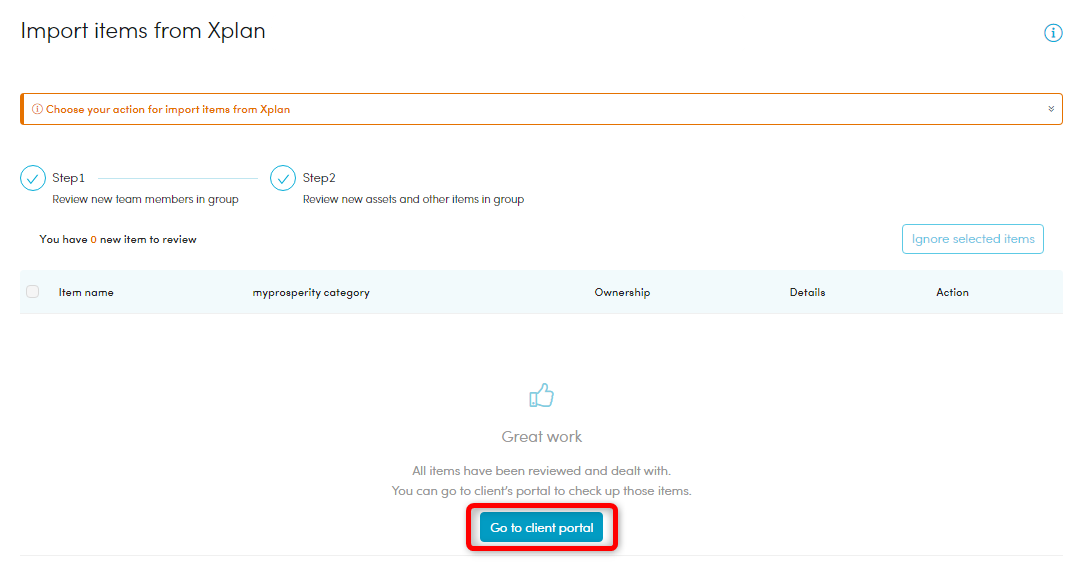Switch to the Step1 label
Image resolution: width=1083 pixels, height=587 pixels.
[x=69, y=178]
